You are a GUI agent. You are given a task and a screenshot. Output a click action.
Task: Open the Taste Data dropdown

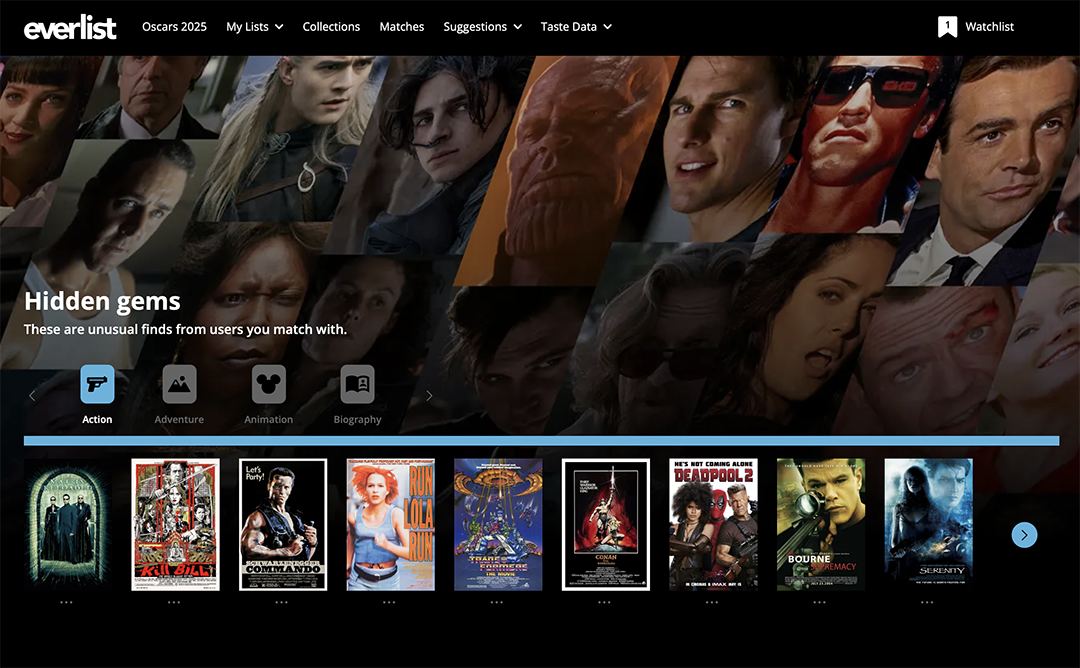pyautogui.click(x=576, y=27)
